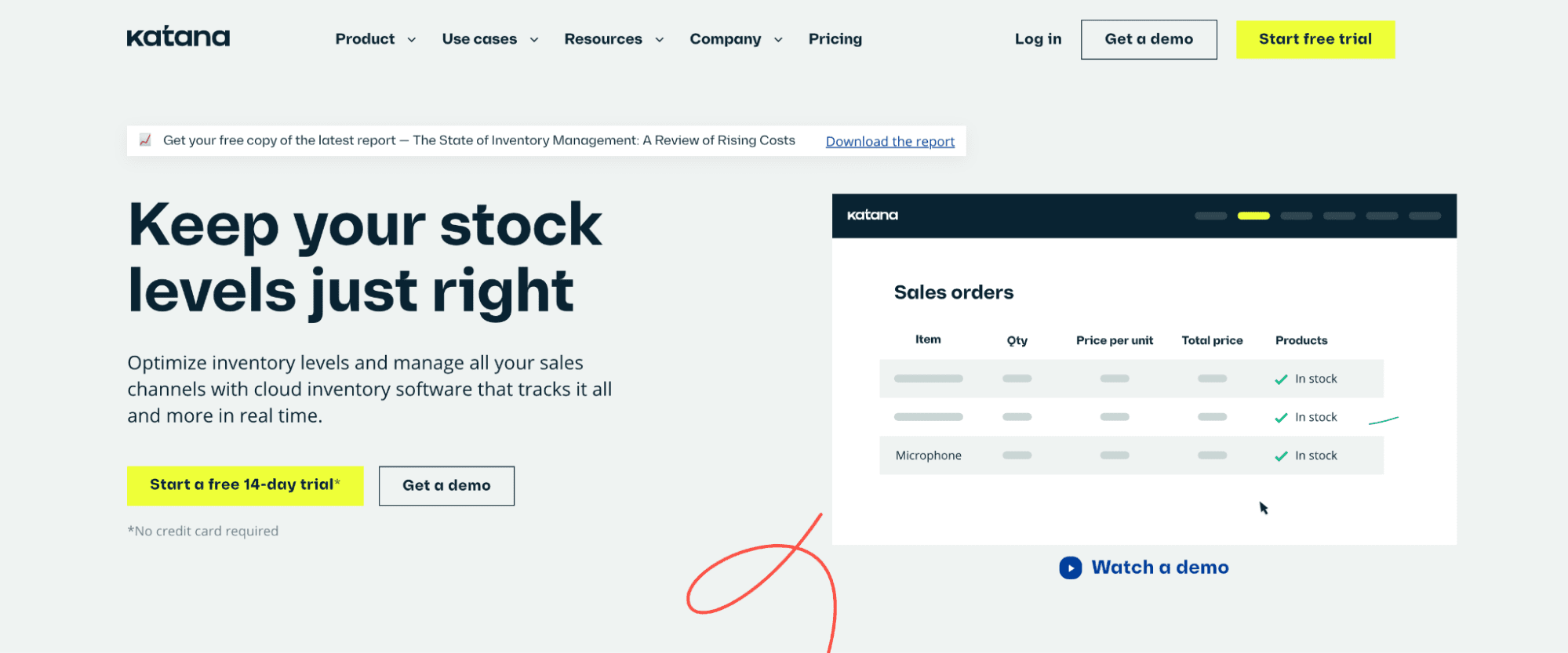Click the Products column header
The image size is (1568, 653).
point(1301,340)
